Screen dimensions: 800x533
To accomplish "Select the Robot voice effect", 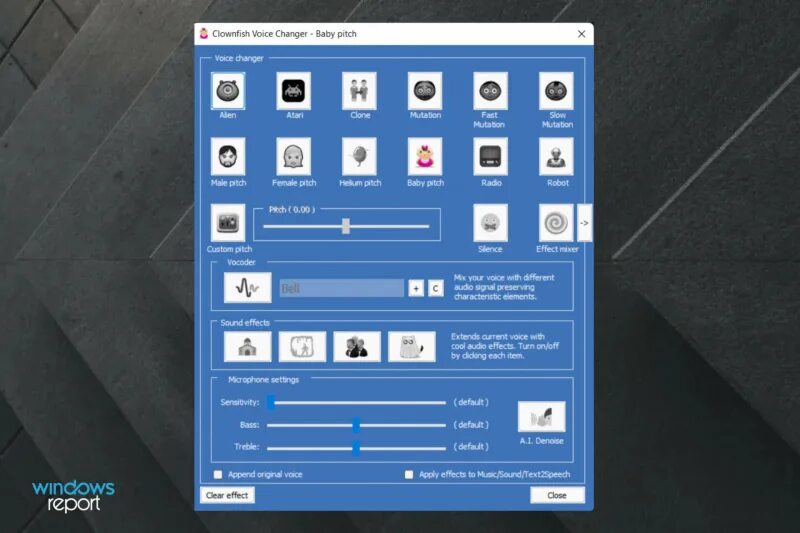I will (556, 157).
